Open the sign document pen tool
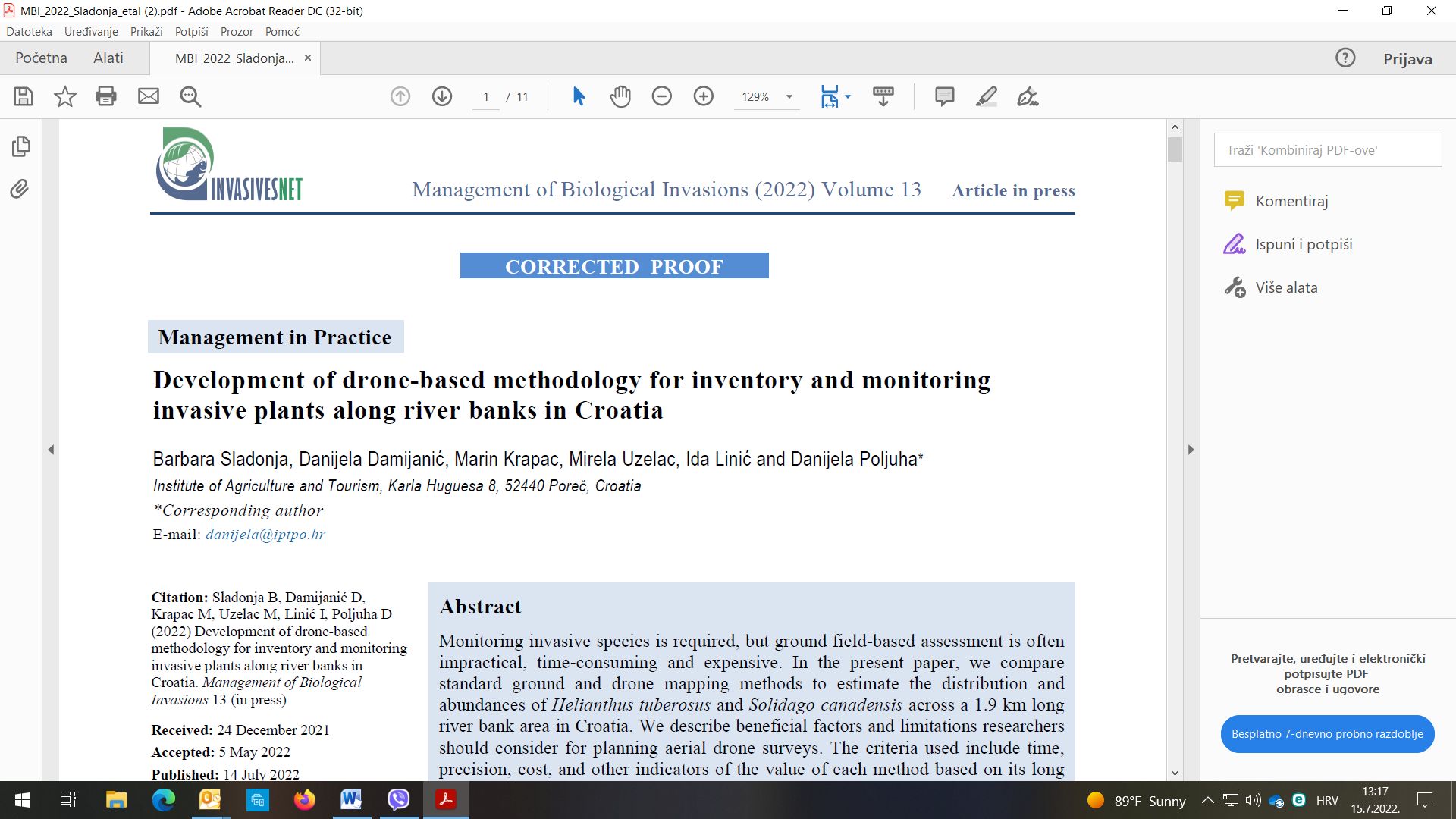The height and width of the screenshot is (819, 1456). pos(1028,96)
